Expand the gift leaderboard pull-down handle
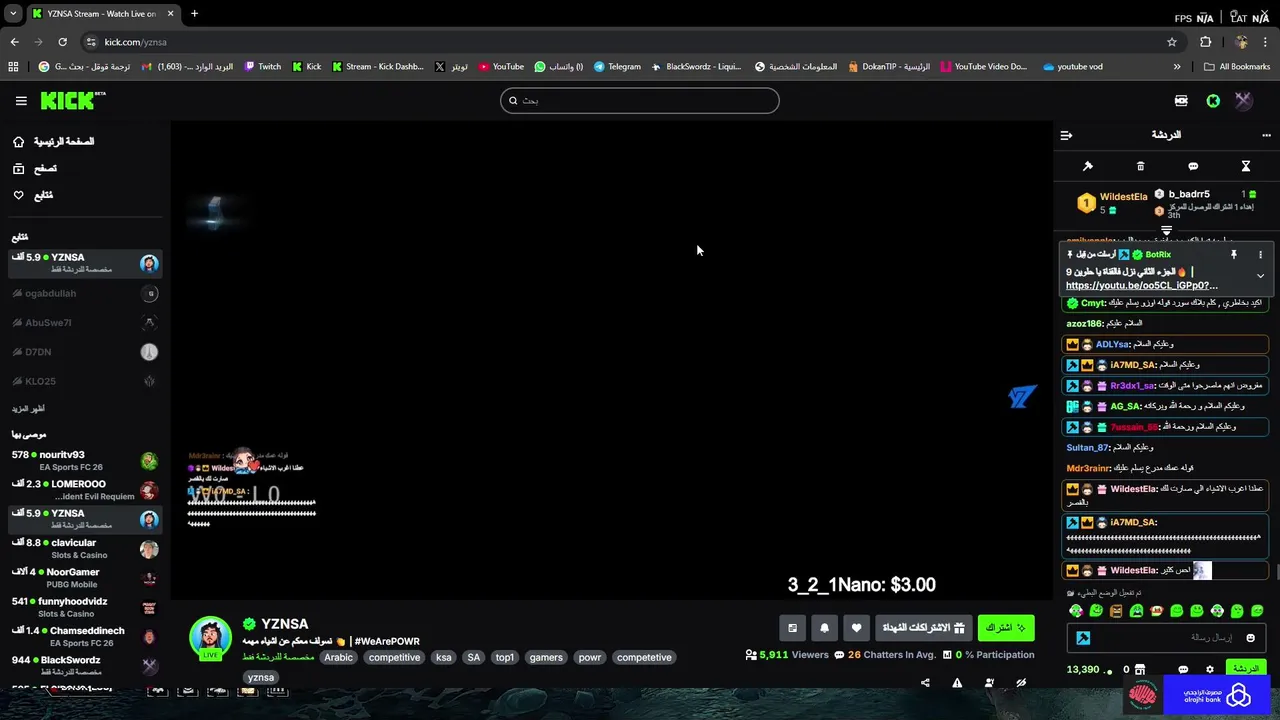Viewport: 1280px width, 720px height. pos(1166,230)
